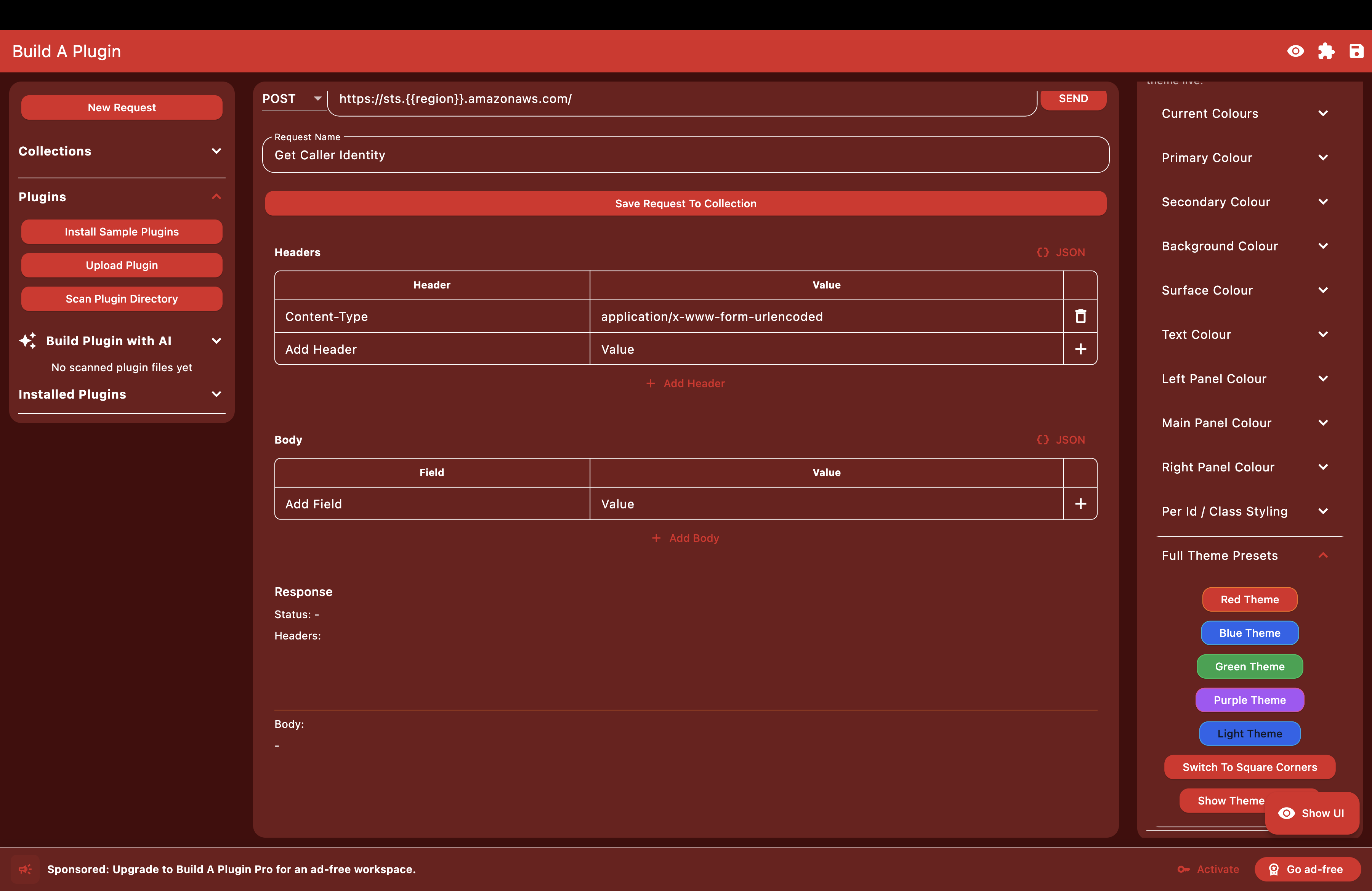Click the sponsored megaphone icon
1372x891 pixels.
point(26,869)
